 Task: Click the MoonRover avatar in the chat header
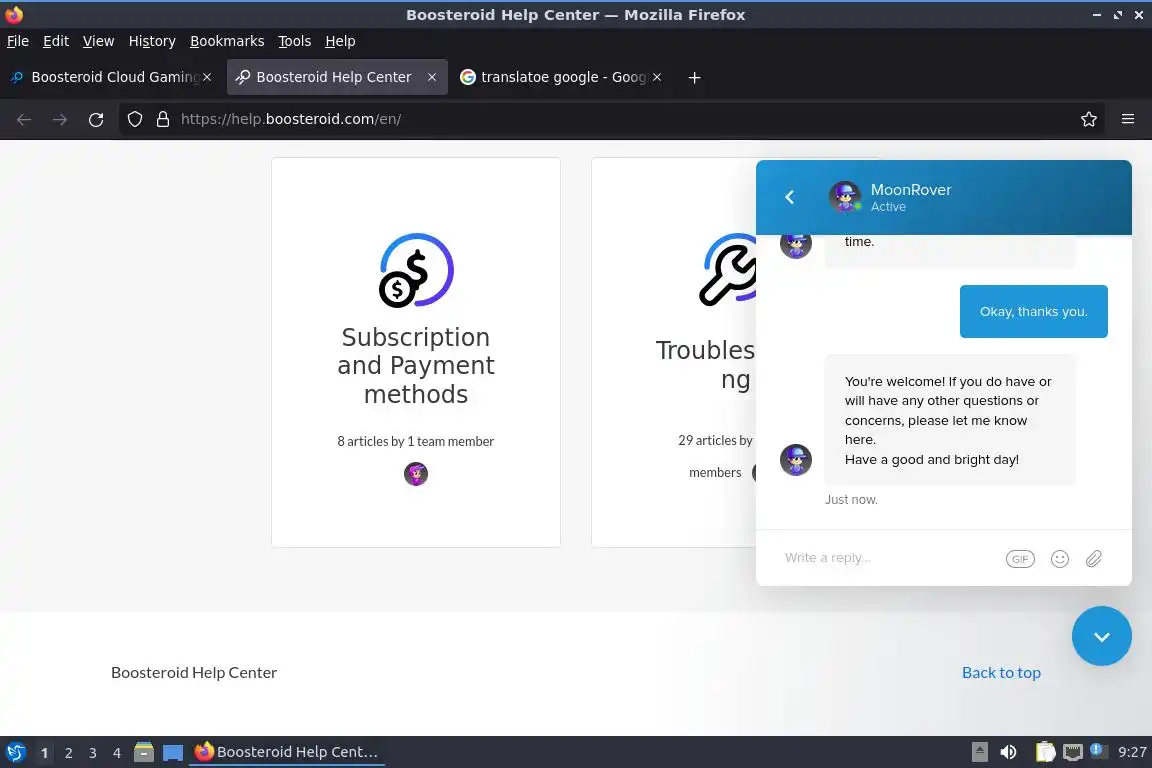(x=845, y=197)
